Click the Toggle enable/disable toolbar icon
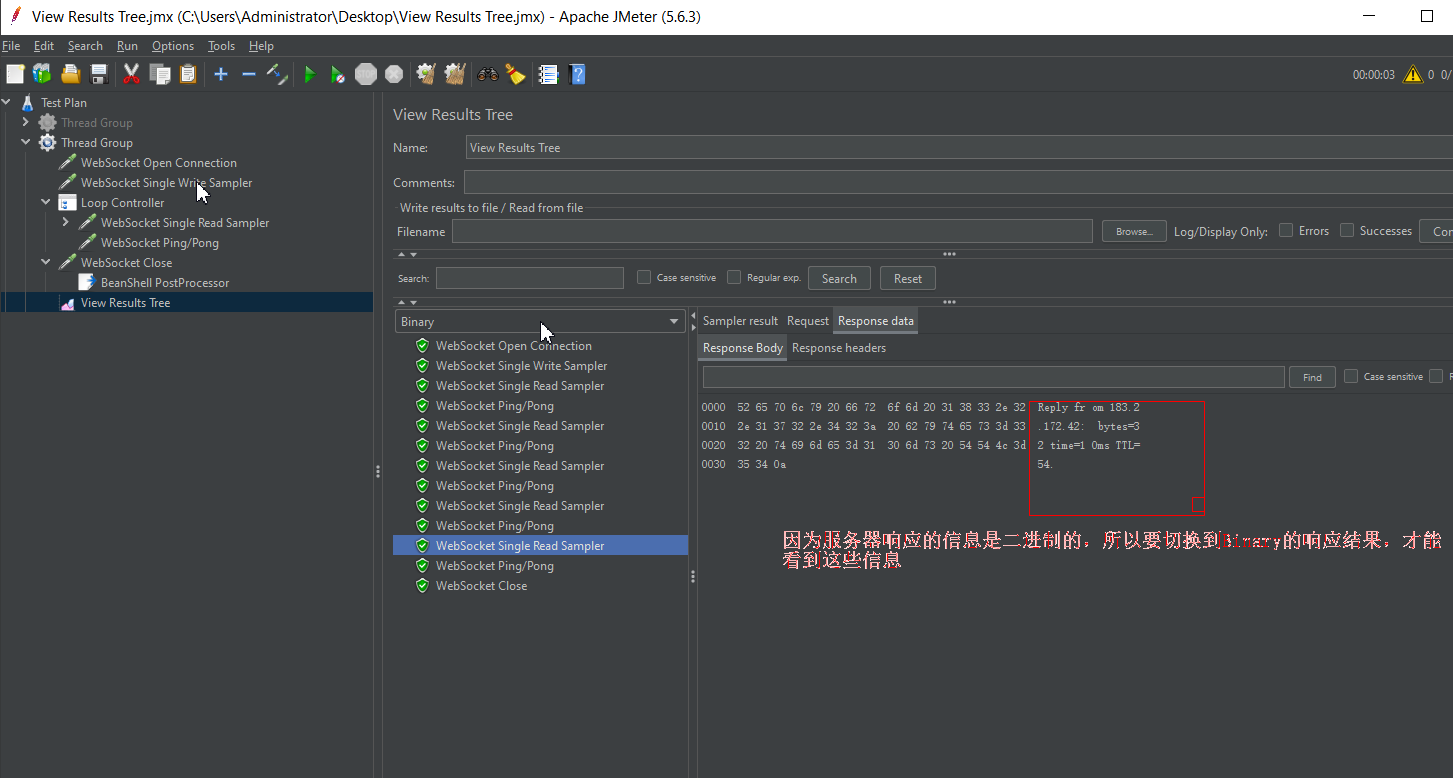 [x=277, y=74]
